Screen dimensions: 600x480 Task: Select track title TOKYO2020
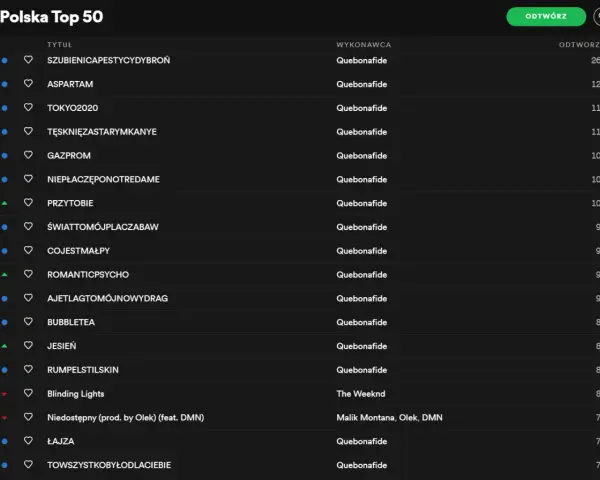[73, 108]
